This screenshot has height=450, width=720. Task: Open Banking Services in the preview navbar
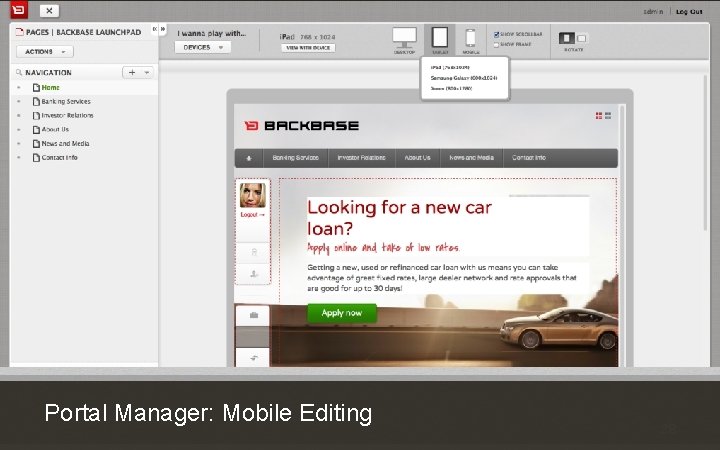[295, 158]
